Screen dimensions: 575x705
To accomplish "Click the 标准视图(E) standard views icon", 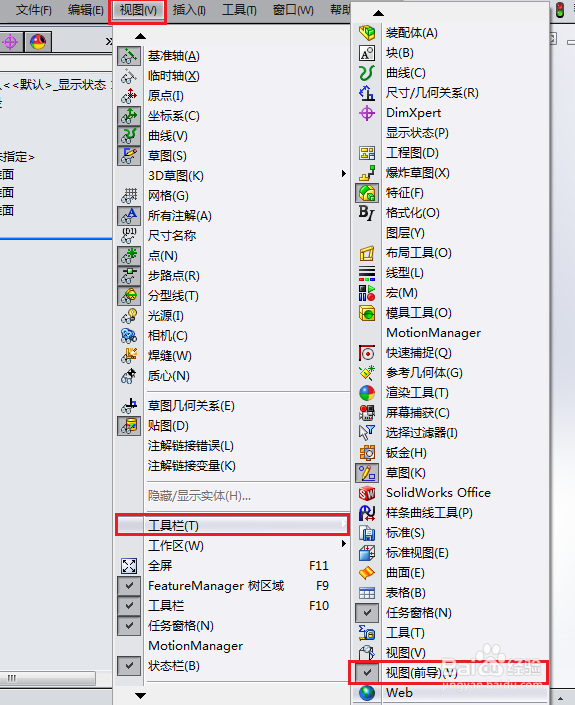I will (x=367, y=553).
